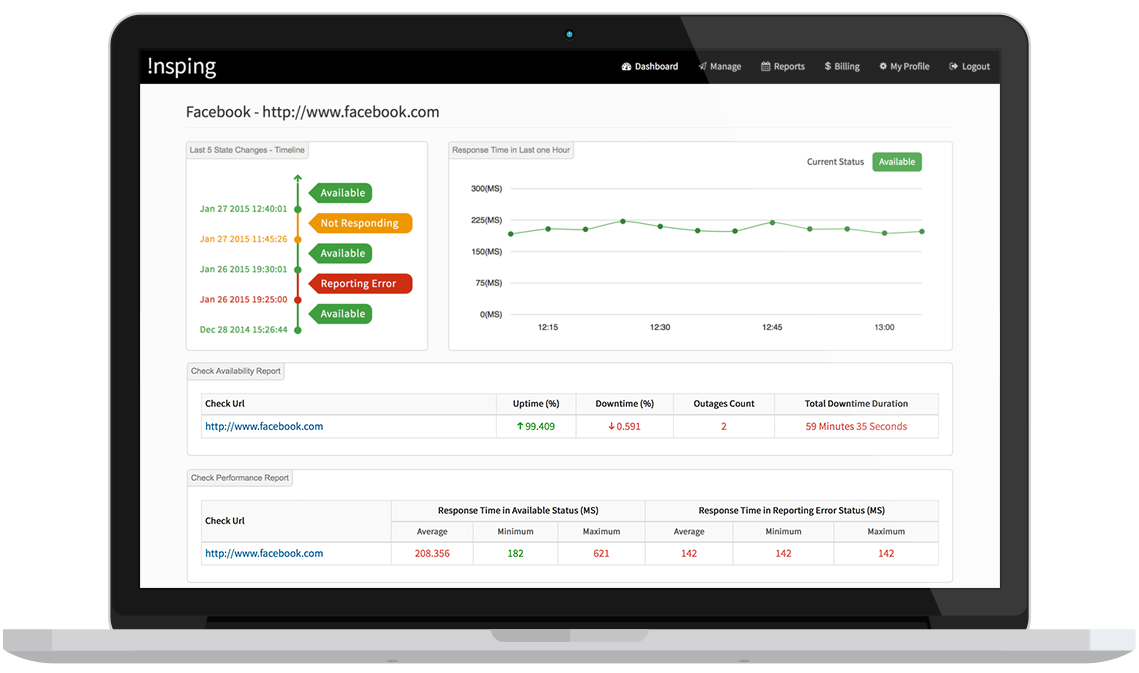
Task: Open the Manage menu item
Action: click(720, 66)
